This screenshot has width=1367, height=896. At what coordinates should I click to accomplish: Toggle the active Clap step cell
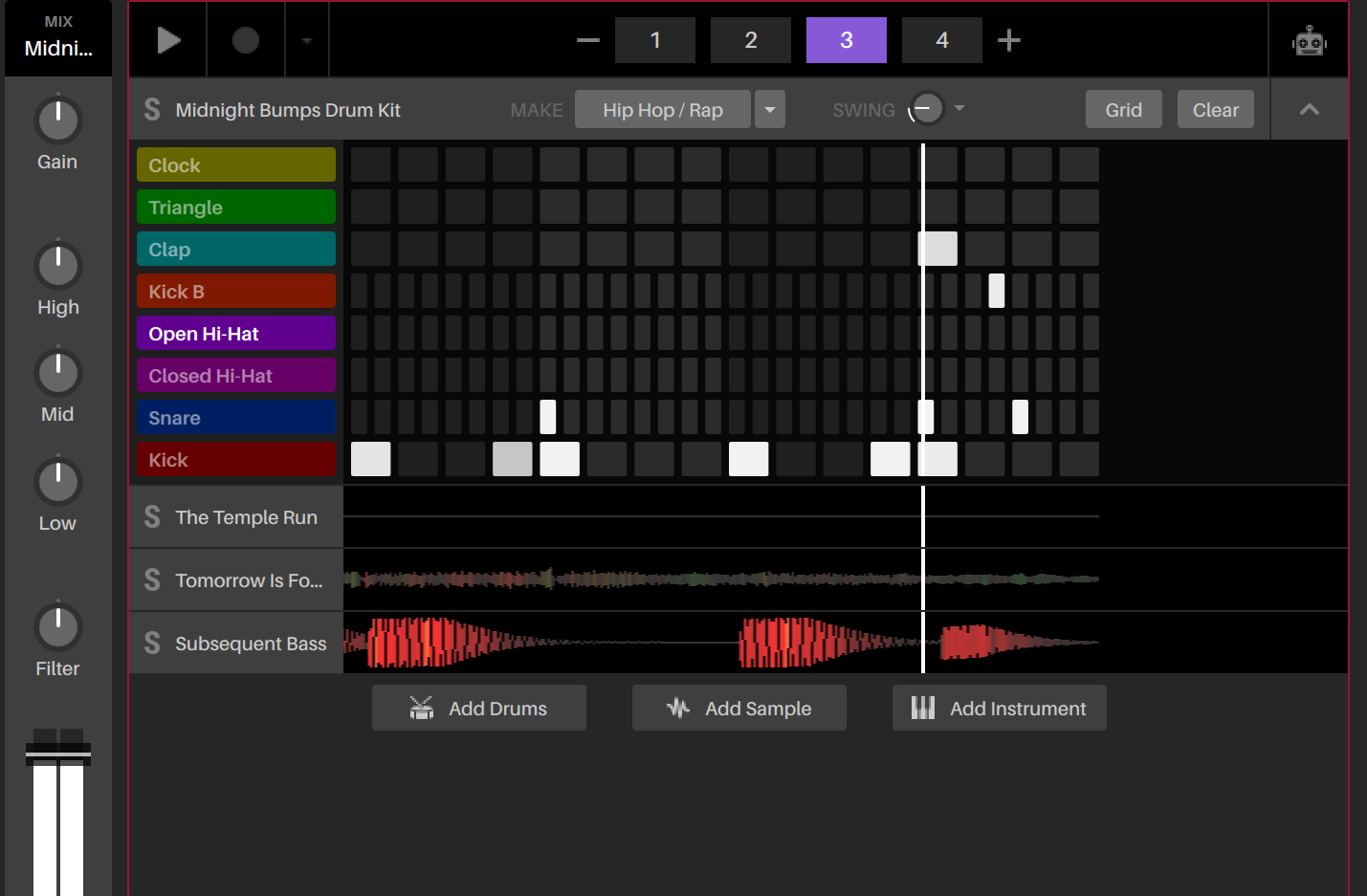tap(937, 249)
